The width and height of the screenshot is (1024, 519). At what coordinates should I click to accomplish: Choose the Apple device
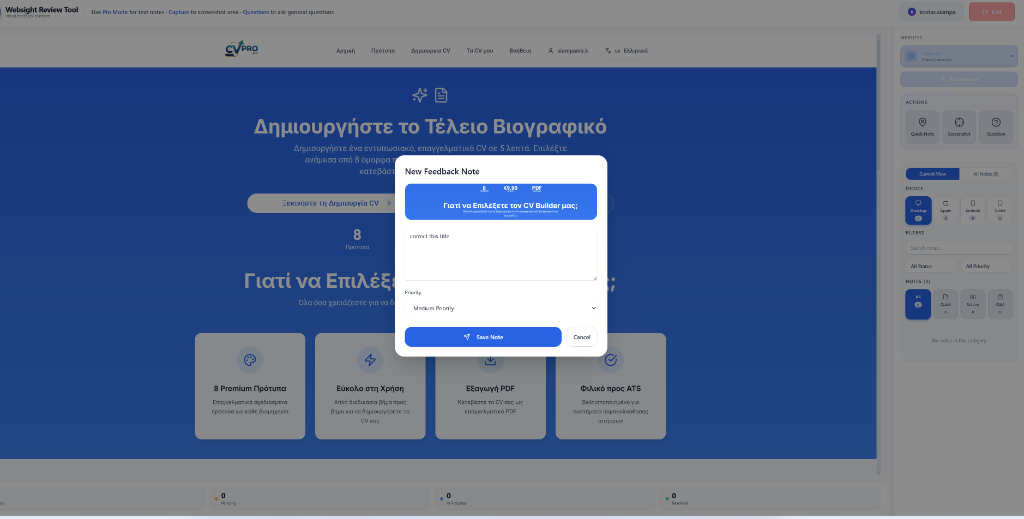[946, 210]
